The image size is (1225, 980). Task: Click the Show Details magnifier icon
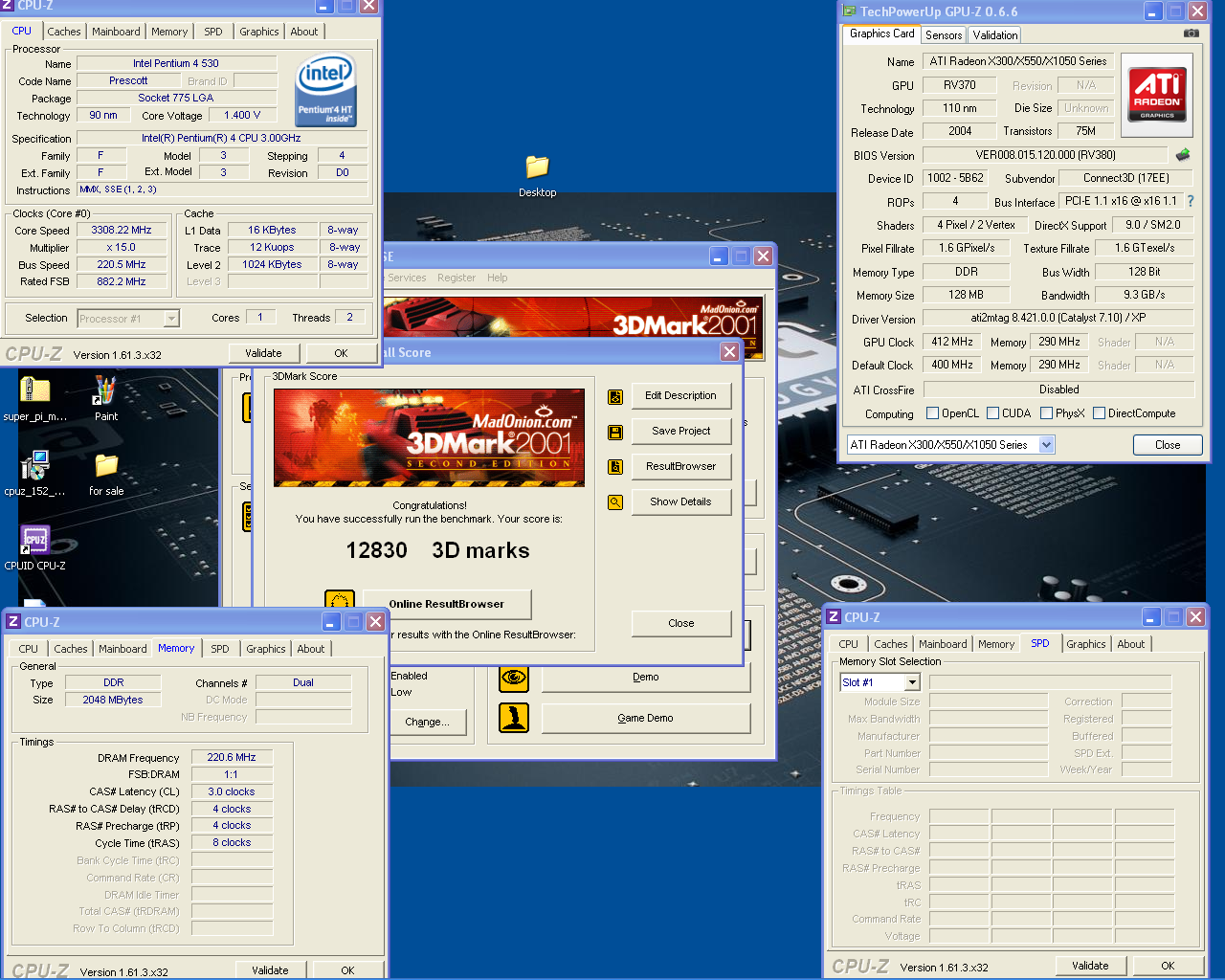(x=615, y=502)
